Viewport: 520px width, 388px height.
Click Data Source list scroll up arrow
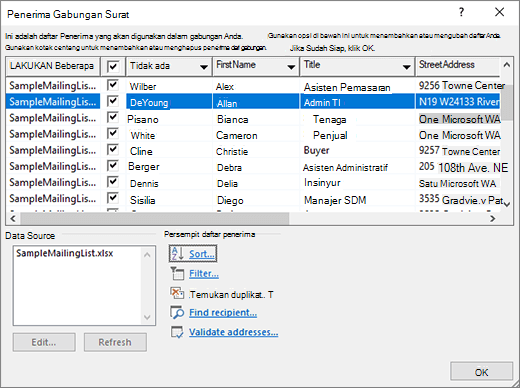tap(147, 255)
